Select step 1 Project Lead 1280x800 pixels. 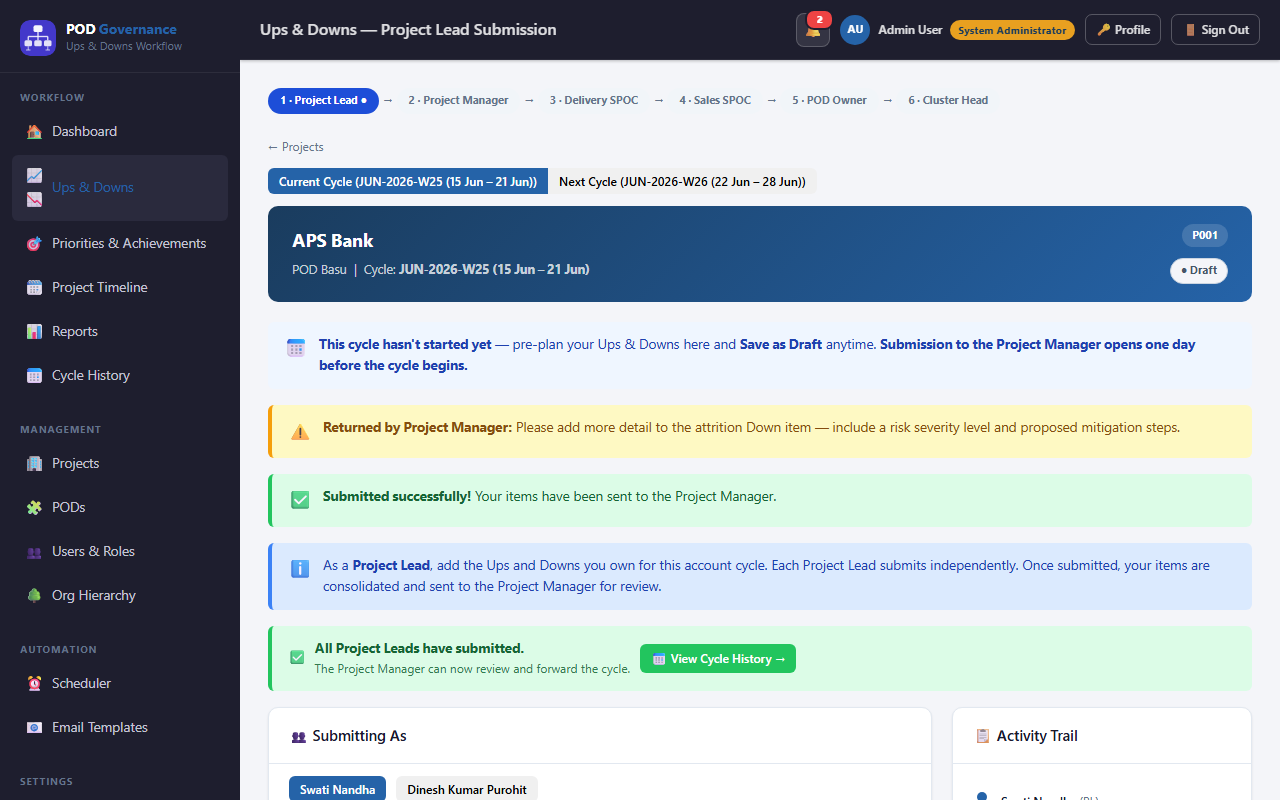323,101
